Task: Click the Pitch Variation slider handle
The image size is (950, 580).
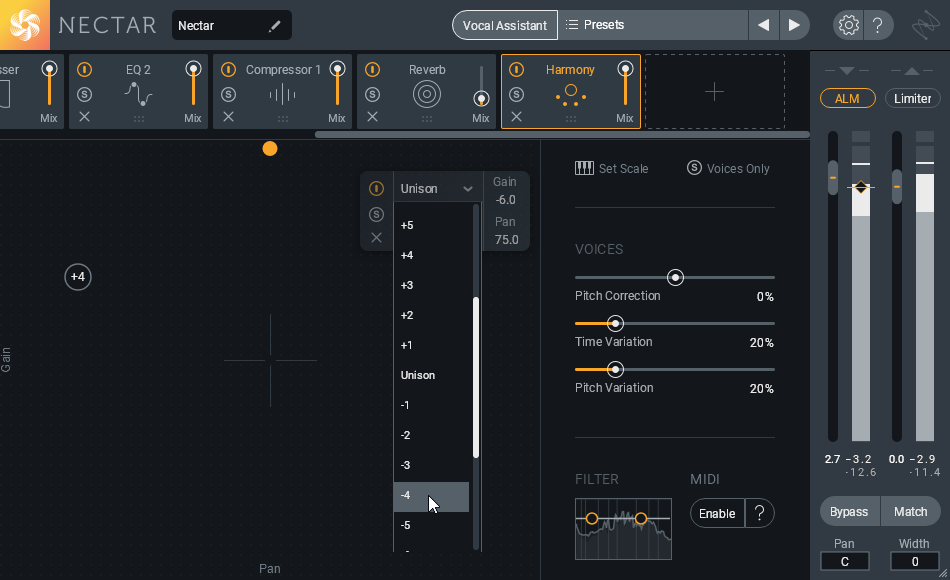Action: pyautogui.click(x=615, y=370)
